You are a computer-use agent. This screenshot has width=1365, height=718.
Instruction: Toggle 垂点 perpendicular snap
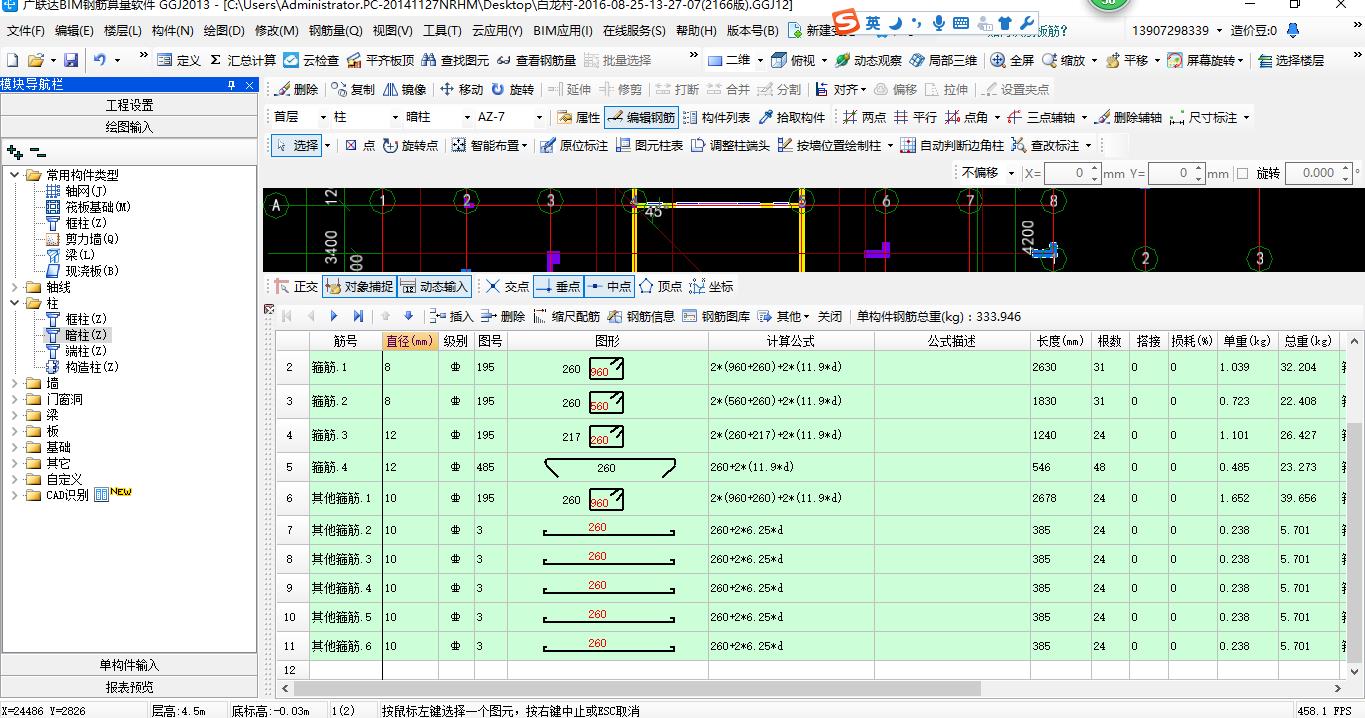[559, 286]
